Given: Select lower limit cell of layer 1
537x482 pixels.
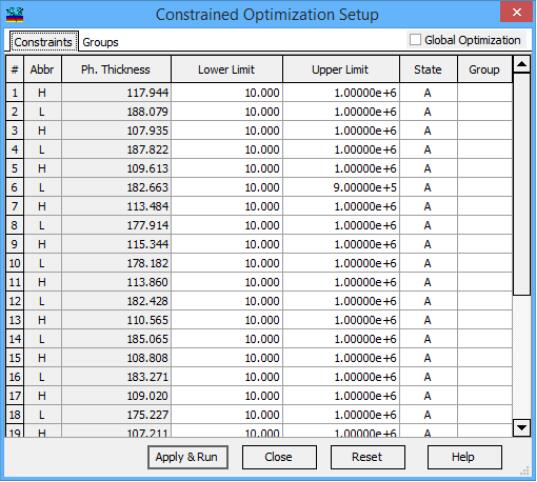Looking at the screenshot, I should point(227,92).
